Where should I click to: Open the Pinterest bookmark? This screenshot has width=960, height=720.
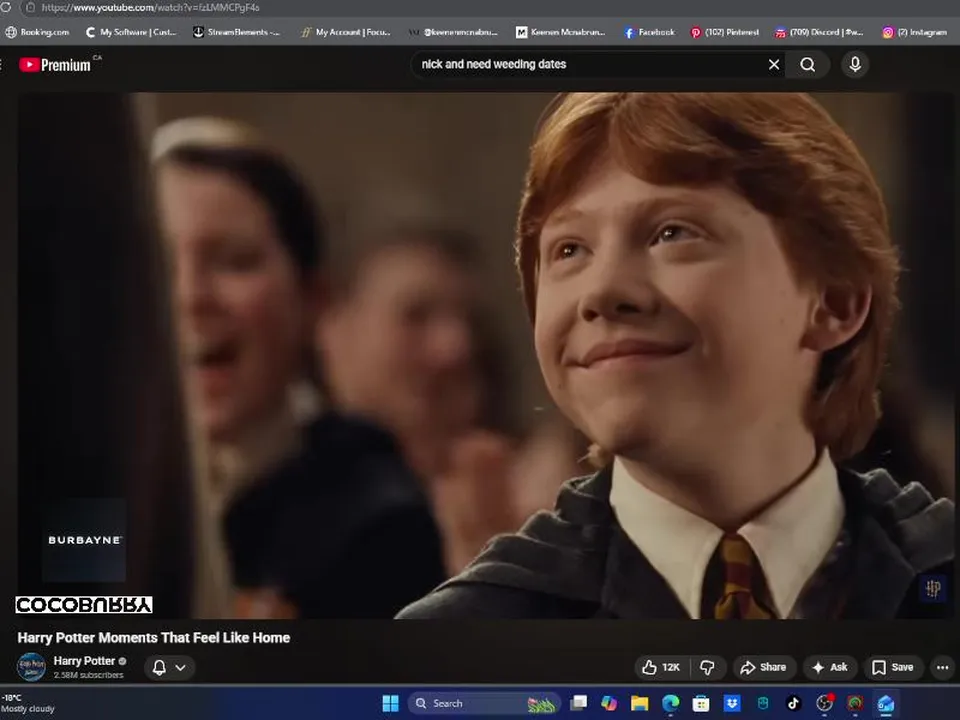725,32
